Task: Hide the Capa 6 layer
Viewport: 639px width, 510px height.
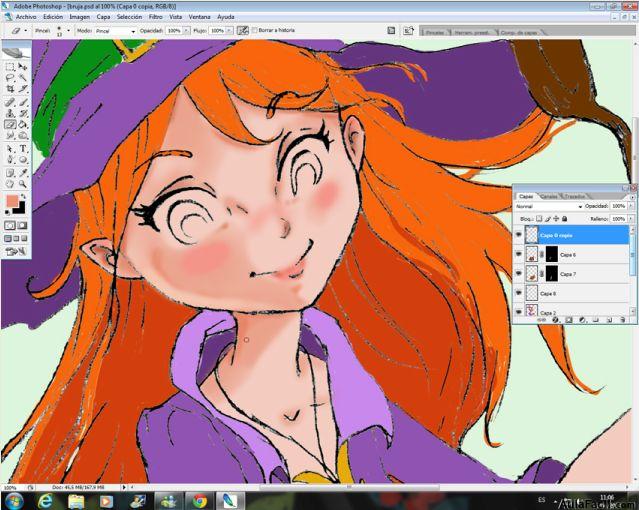Action: pos(518,254)
